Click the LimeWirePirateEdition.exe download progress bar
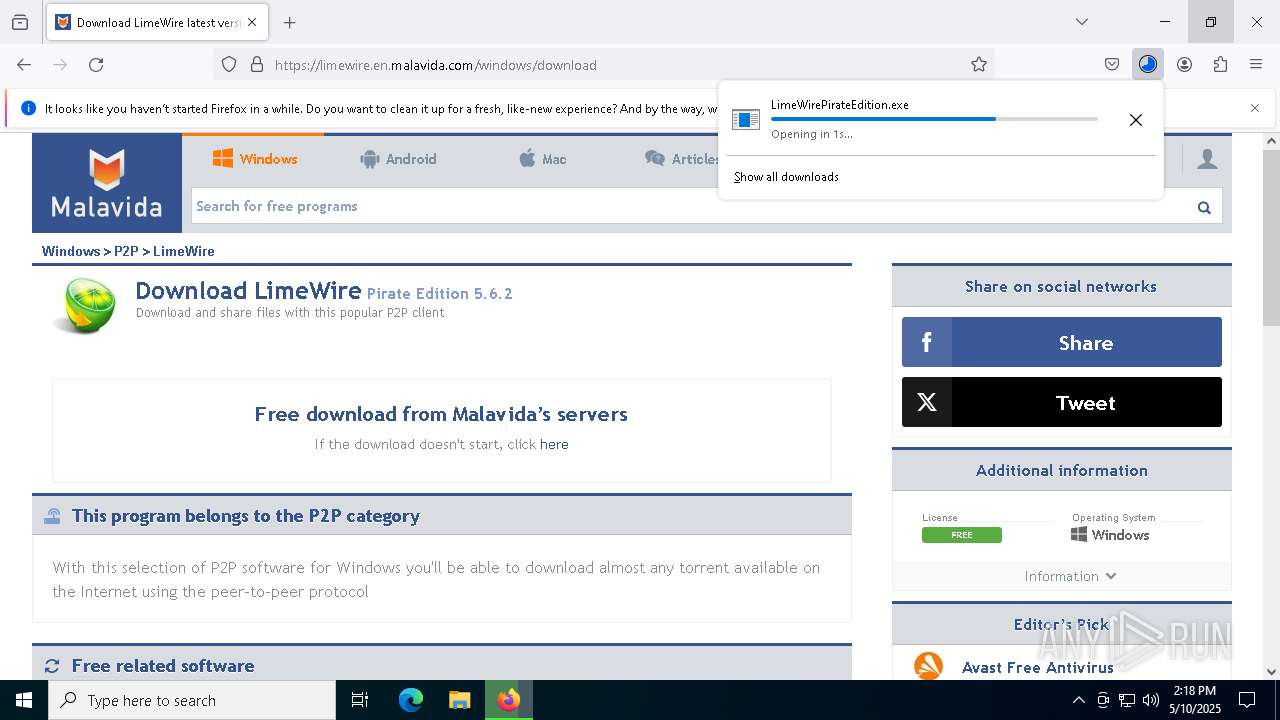Screen dimensions: 1280x720 tap(934, 119)
